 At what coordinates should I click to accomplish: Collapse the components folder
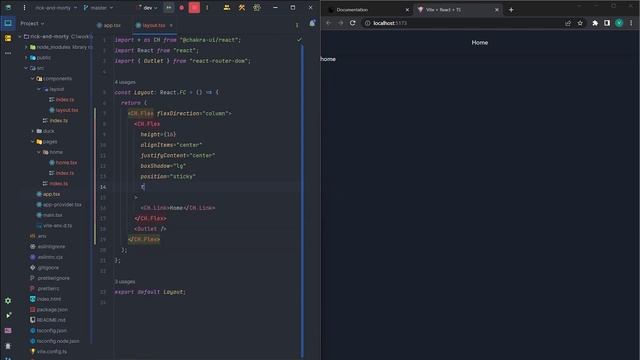pyautogui.click(x=33, y=79)
